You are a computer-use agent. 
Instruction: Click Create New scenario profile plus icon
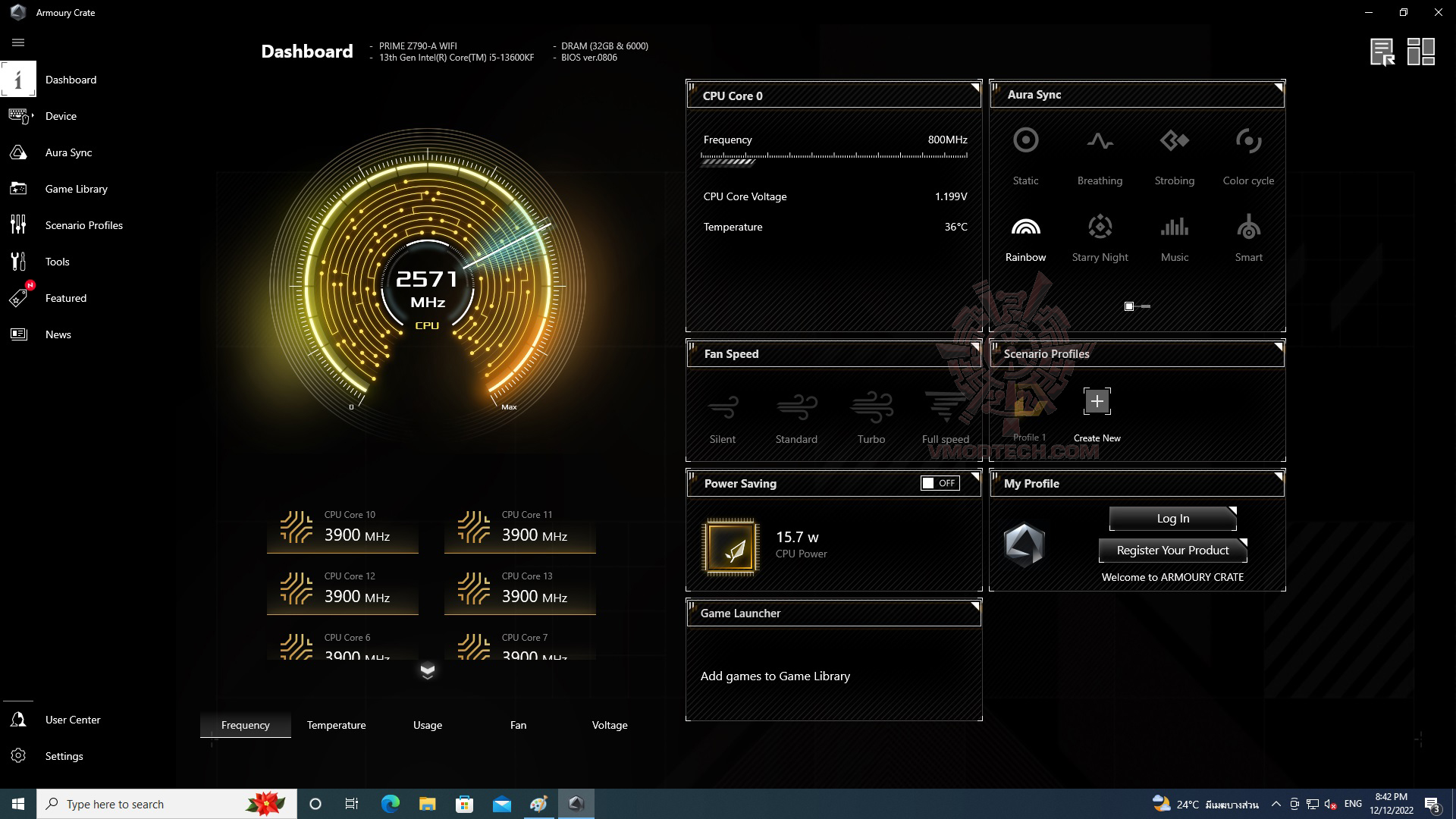(1097, 402)
